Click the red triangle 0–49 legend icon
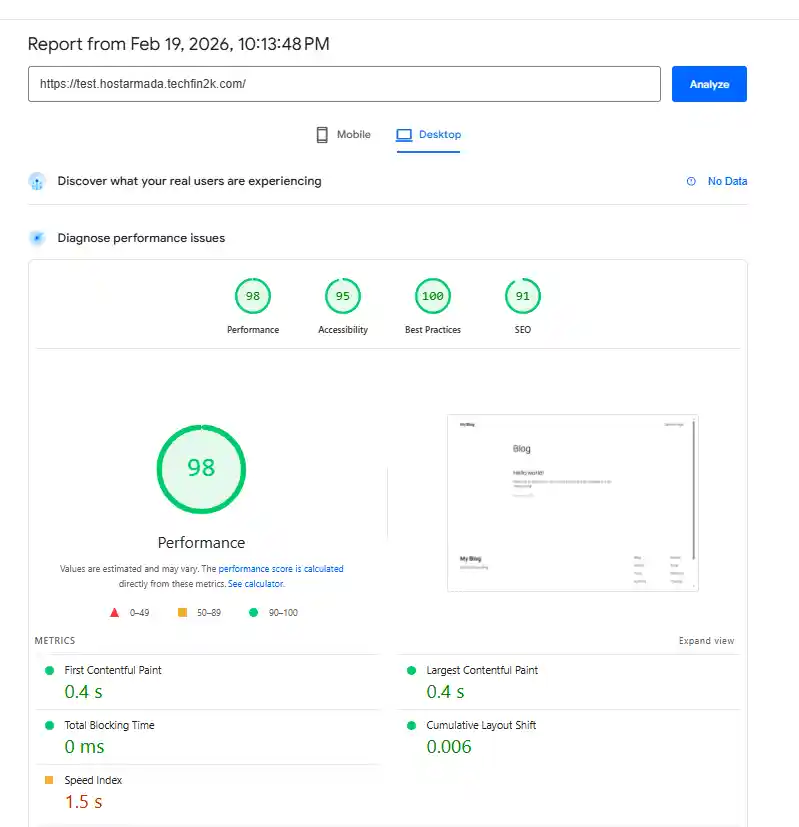Screen dimensions: 799x827 click(114, 612)
